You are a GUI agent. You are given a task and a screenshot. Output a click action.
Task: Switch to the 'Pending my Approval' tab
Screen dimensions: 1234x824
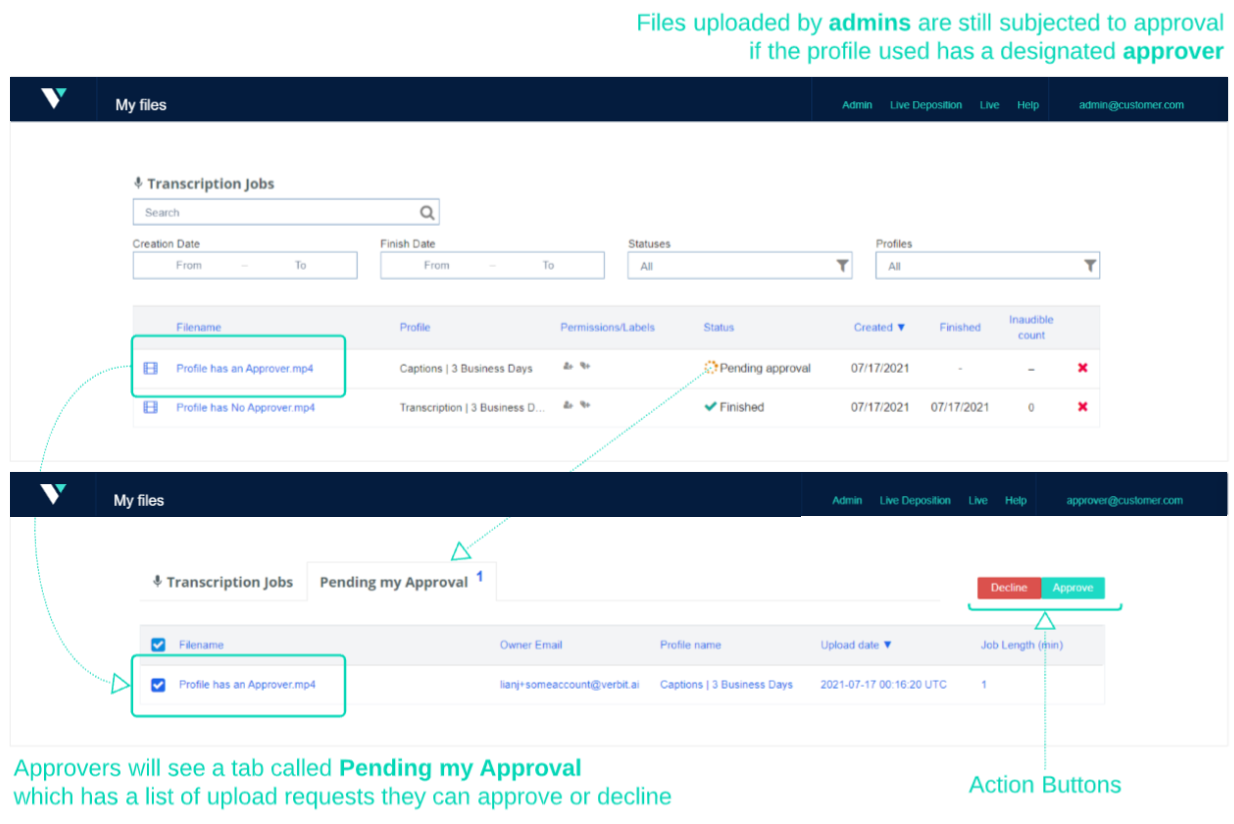click(x=394, y=582)
